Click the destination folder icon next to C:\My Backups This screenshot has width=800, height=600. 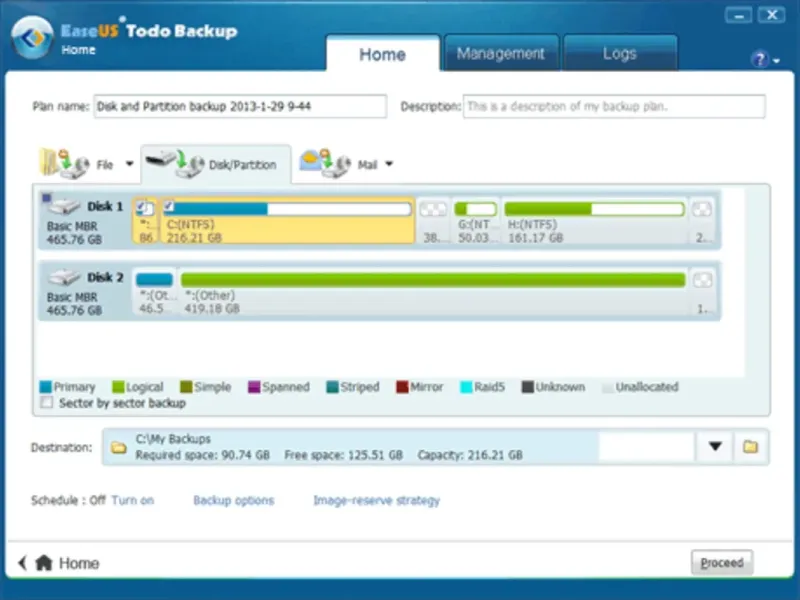pos(118,447)
